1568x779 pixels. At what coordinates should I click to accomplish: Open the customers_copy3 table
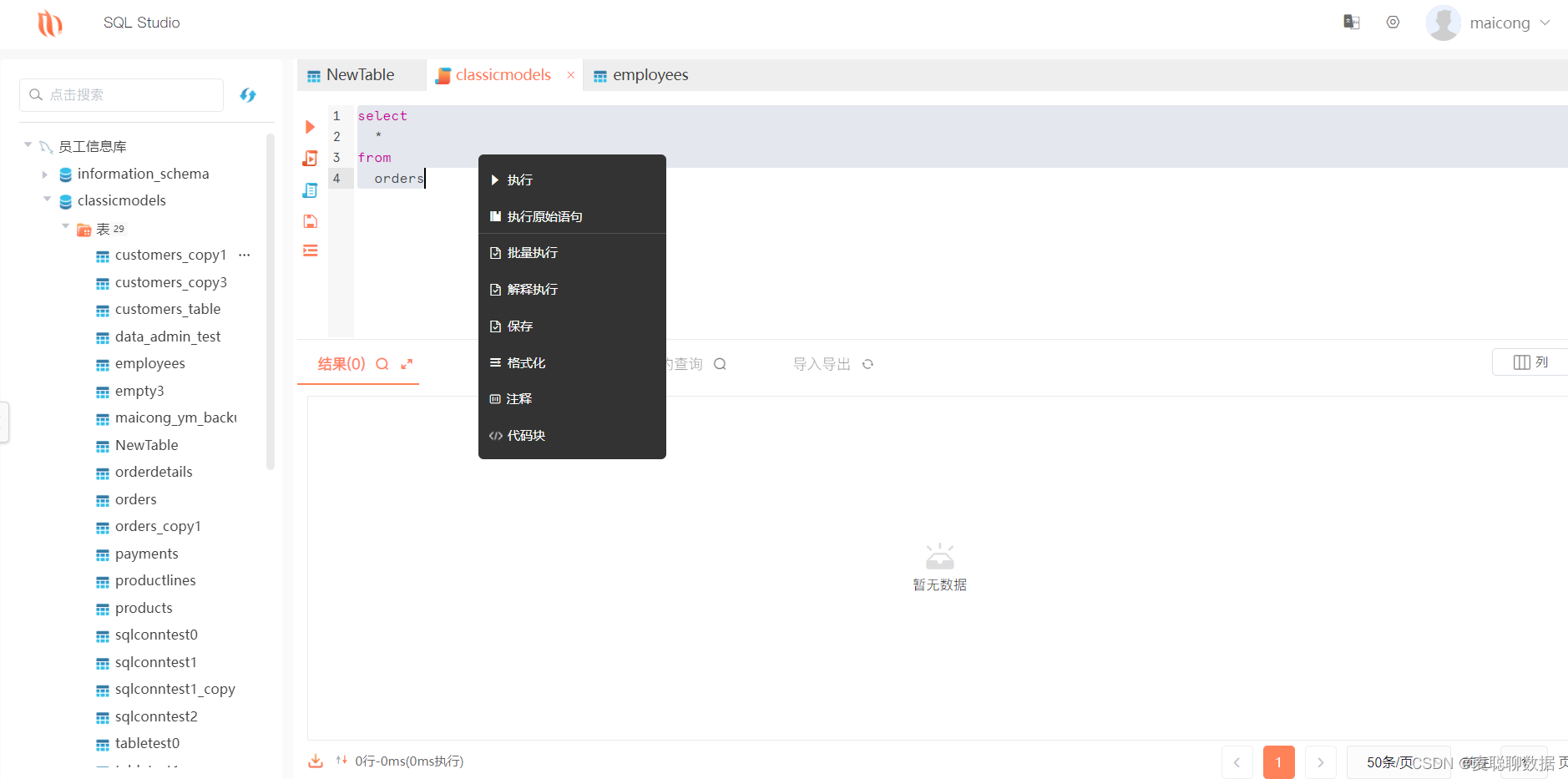pyautogui.click(x=171, y=282)
